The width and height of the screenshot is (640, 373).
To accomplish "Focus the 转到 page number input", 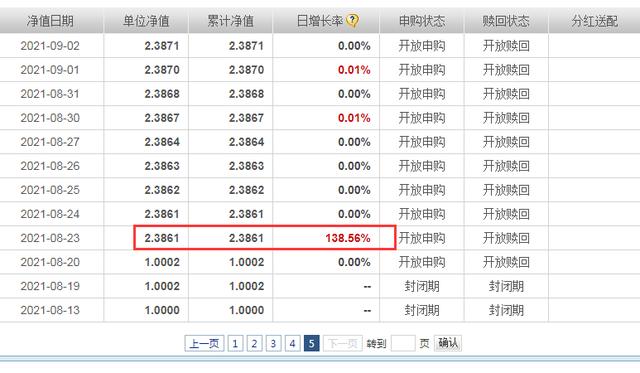I will tap(403, 343).
